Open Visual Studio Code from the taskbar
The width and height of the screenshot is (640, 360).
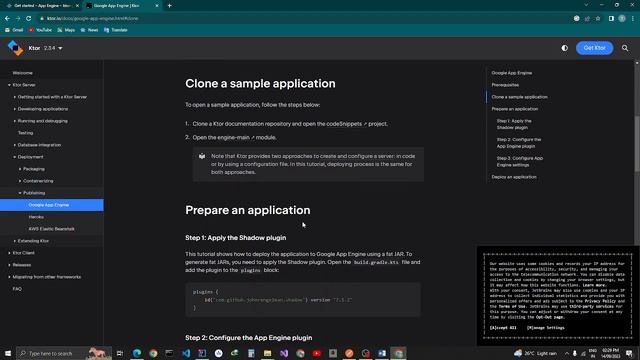click(186, 353)
